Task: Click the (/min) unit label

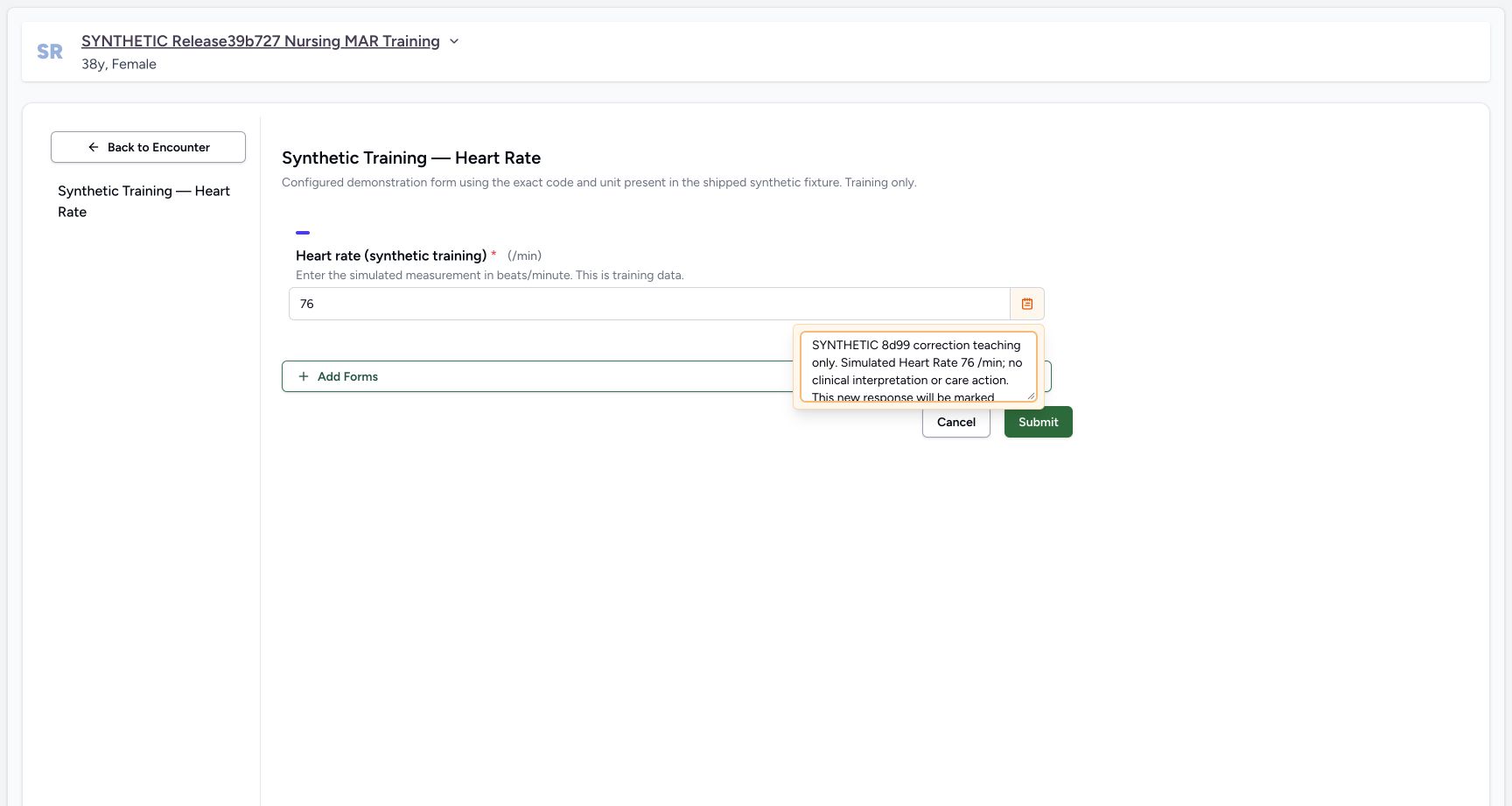Action: pos(524,256)
